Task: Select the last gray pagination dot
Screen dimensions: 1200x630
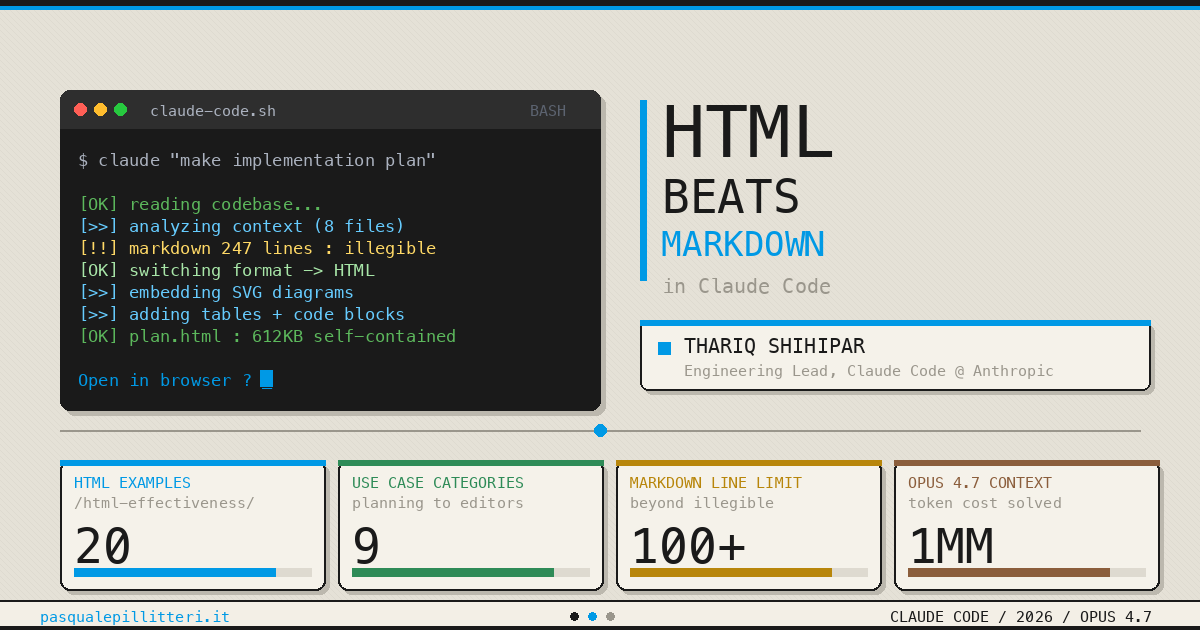Action: tap(610, 617)
